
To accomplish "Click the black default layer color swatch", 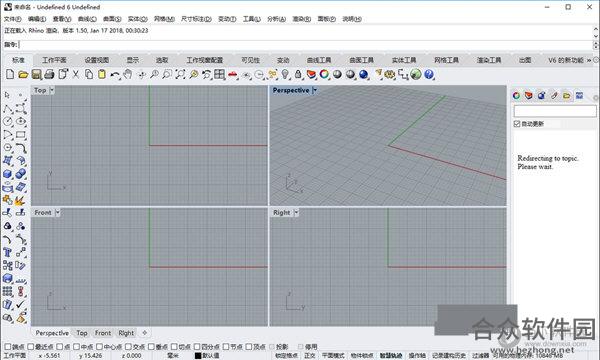I will click(198, 355).
